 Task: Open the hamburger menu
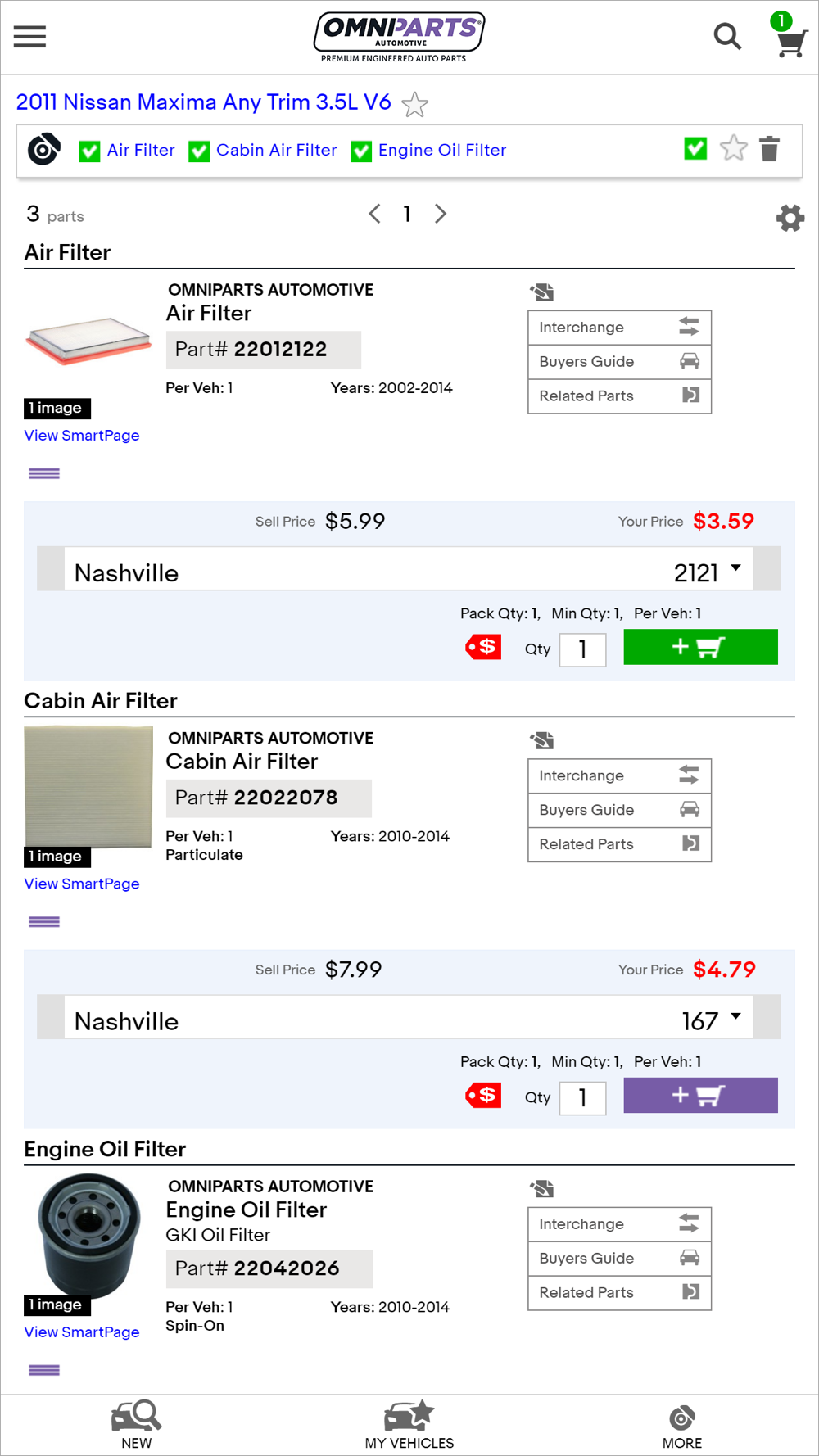coord(29,36)
